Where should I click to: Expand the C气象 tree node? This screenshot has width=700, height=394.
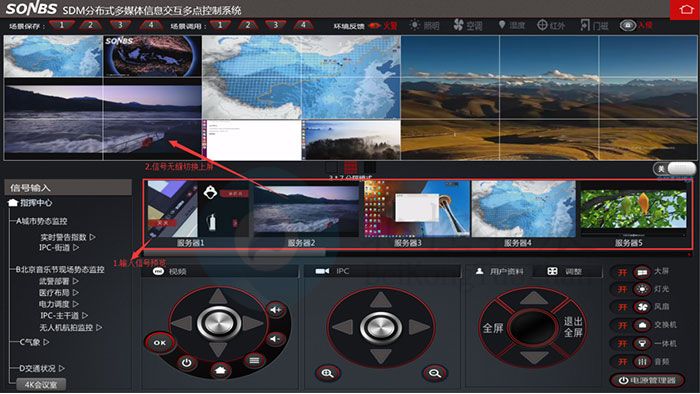click(46, 342)
